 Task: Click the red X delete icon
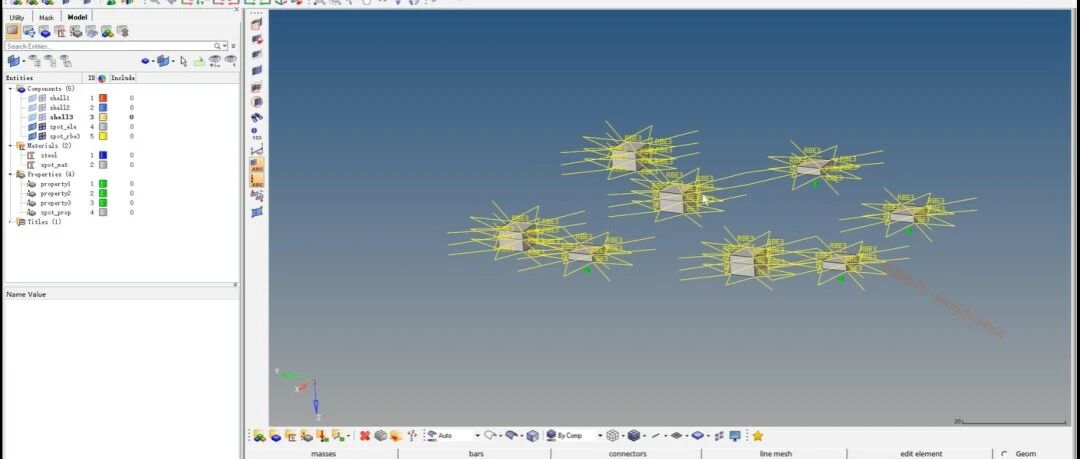(x=365, y=436)
